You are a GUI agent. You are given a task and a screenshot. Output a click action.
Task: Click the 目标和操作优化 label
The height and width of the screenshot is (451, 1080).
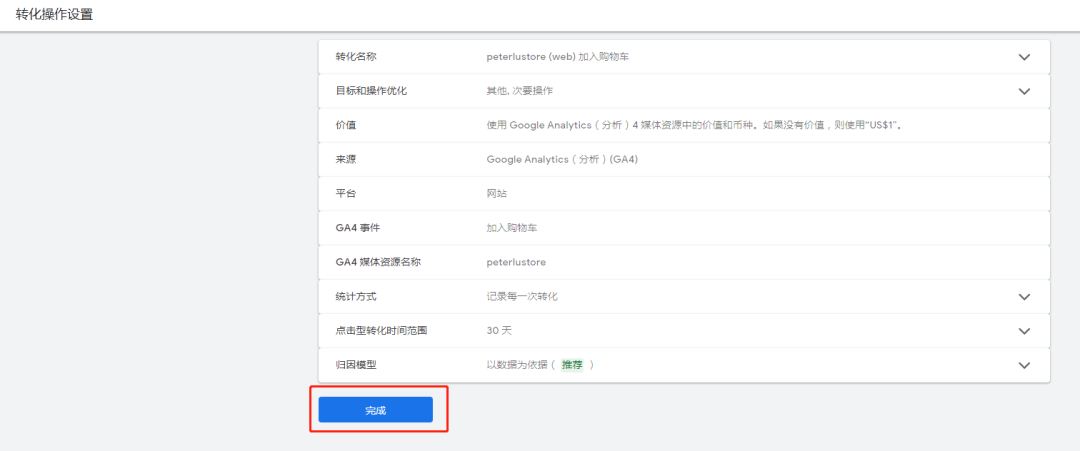[x=371, y=91]
